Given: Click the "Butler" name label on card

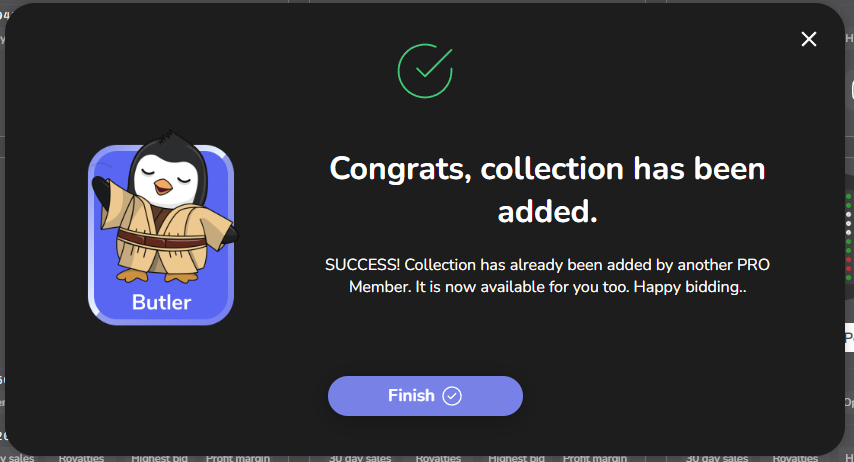Looking at the screenshot, I should pyautogui.click(x=161, y=302).
